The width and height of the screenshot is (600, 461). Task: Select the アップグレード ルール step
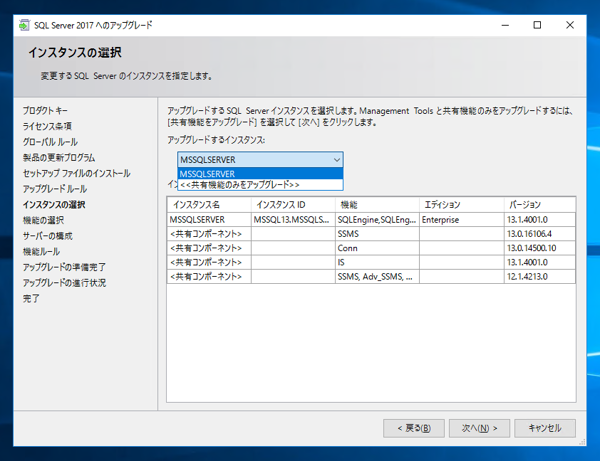tap(55, 189)
